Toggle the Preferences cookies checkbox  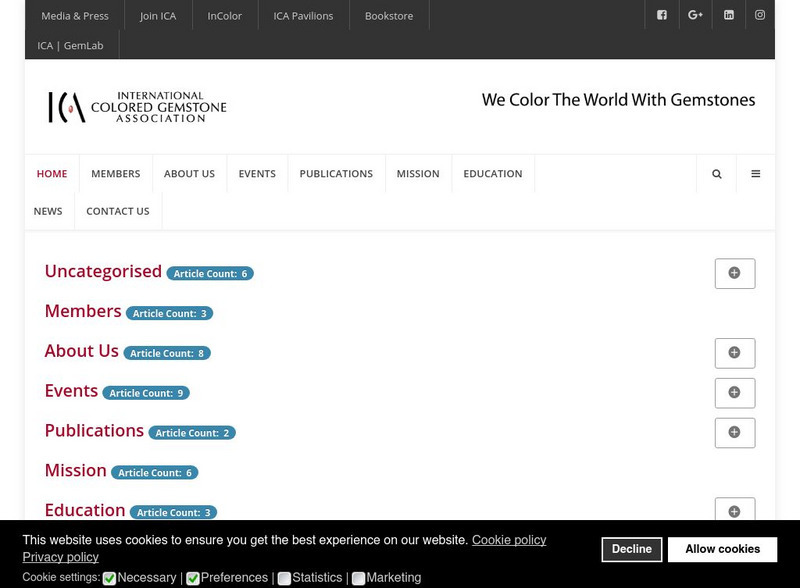pyautogui.click(x=193, y=578)
